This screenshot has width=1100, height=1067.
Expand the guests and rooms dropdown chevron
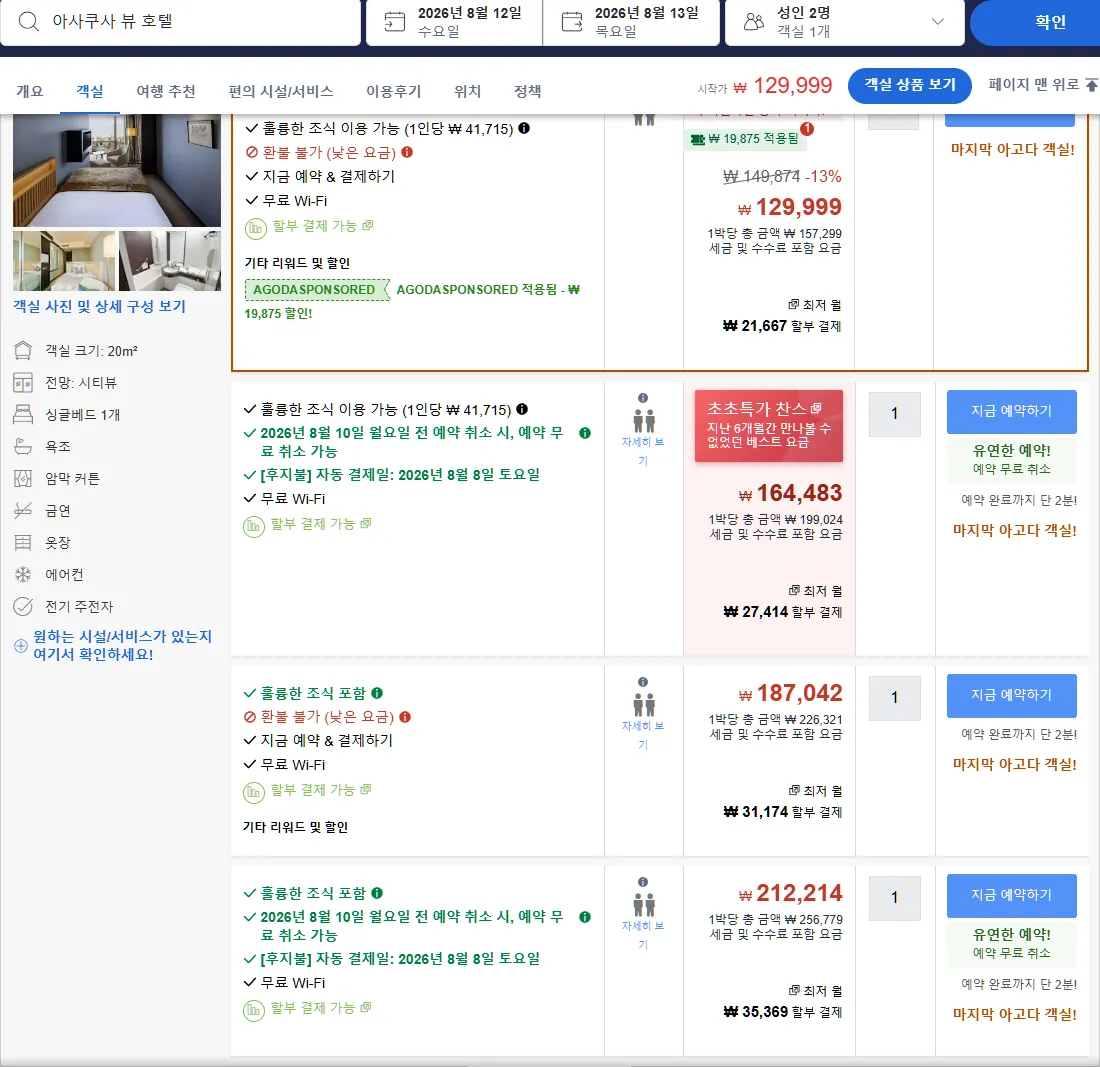(937, 22)
